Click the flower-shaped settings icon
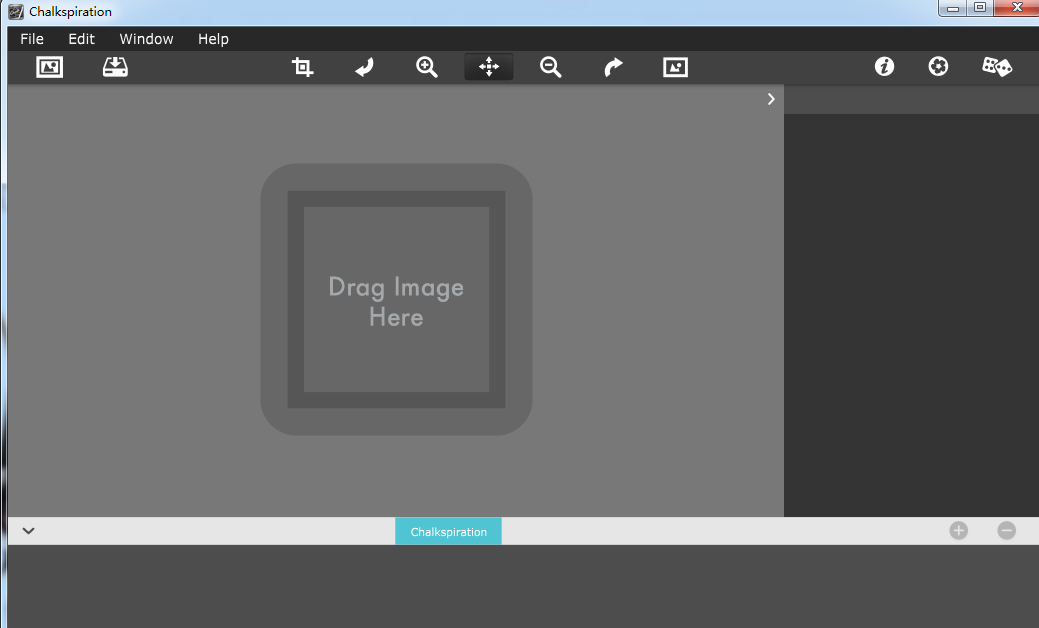The image size is (1039, 628). (x=938, y=66)
